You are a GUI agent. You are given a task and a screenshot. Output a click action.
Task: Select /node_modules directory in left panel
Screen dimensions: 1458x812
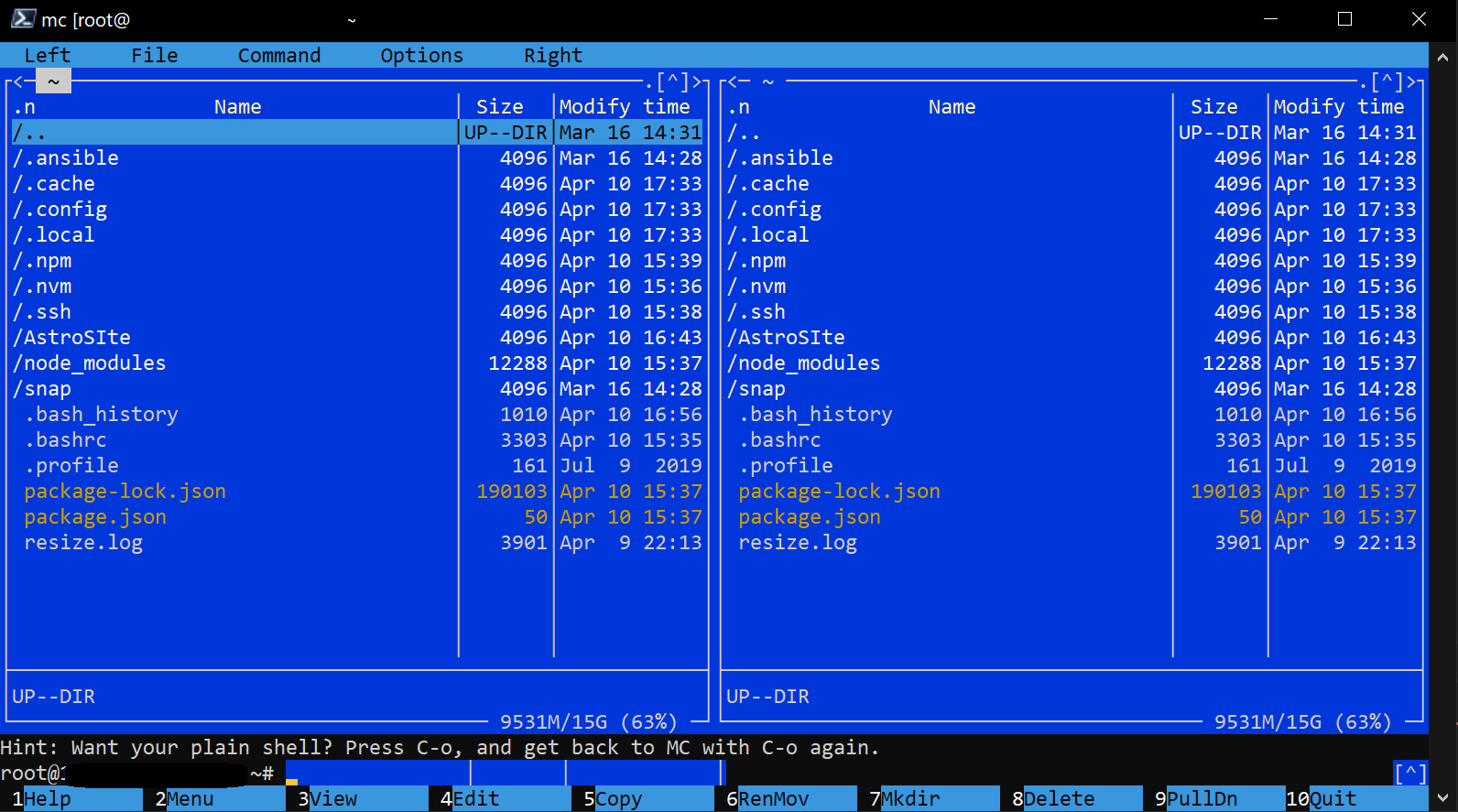point(357,363)
